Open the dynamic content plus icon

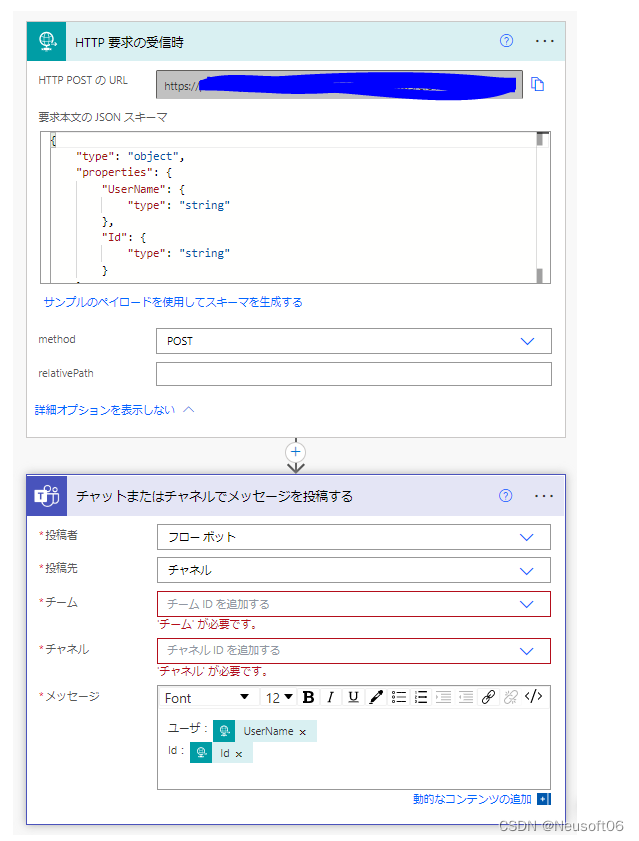tap(544, 799)
